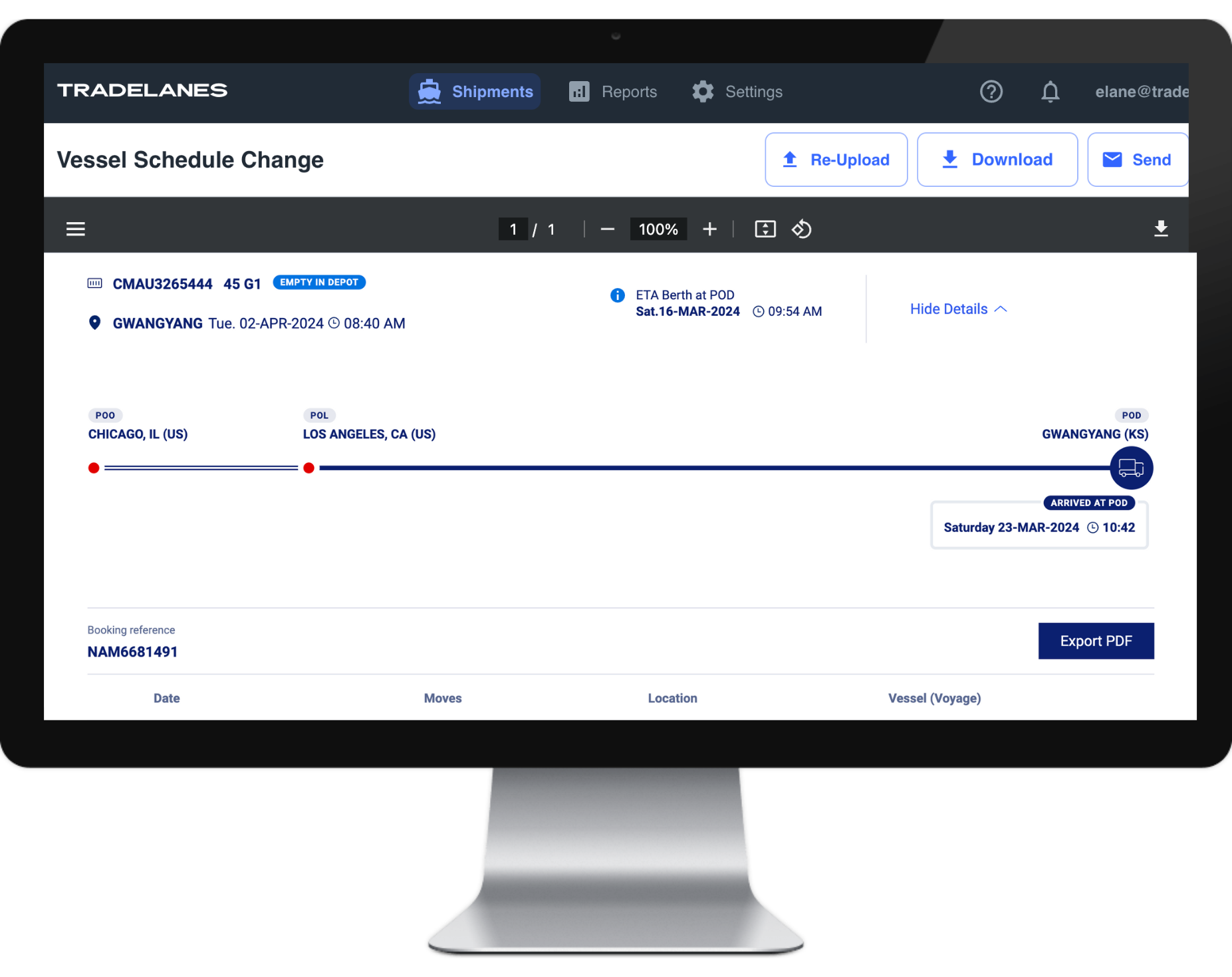The width and height of the screenshot is (1232, 977).
Task: Click the container icon beside CMAU3265444
Action: tap(95, 283)
